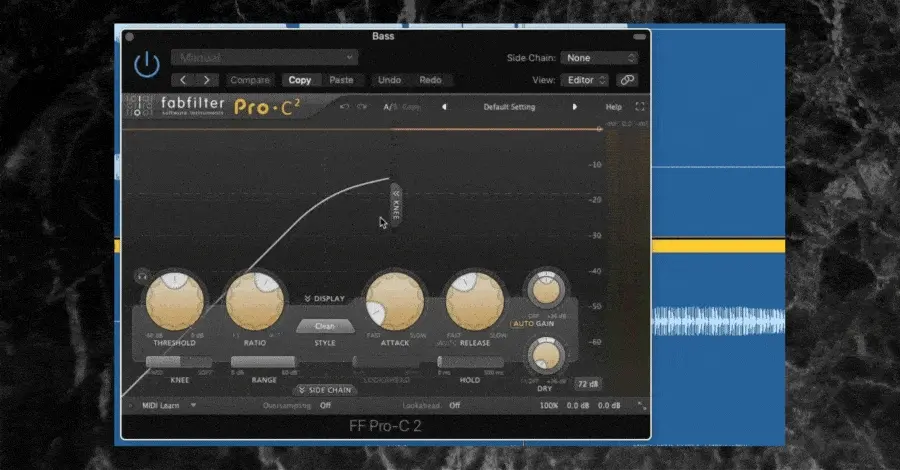
Task: Toggle AUTO release
Action: (447, 343)
